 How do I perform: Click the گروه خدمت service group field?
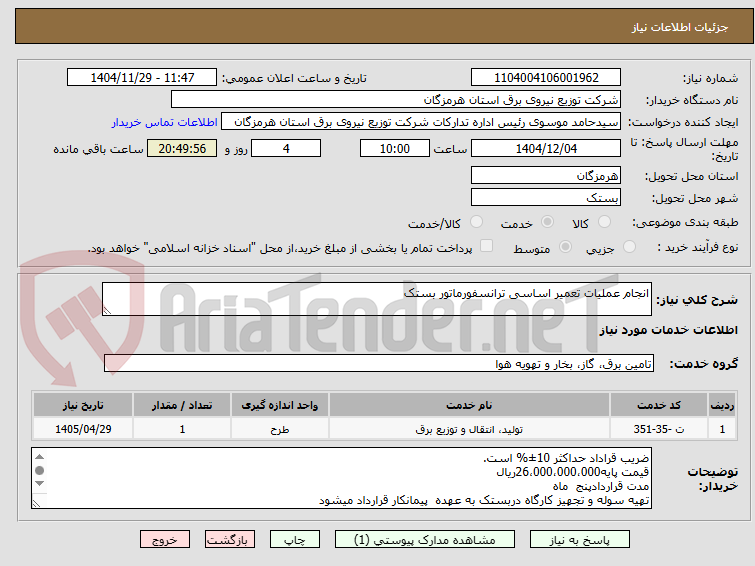point(378,363)
